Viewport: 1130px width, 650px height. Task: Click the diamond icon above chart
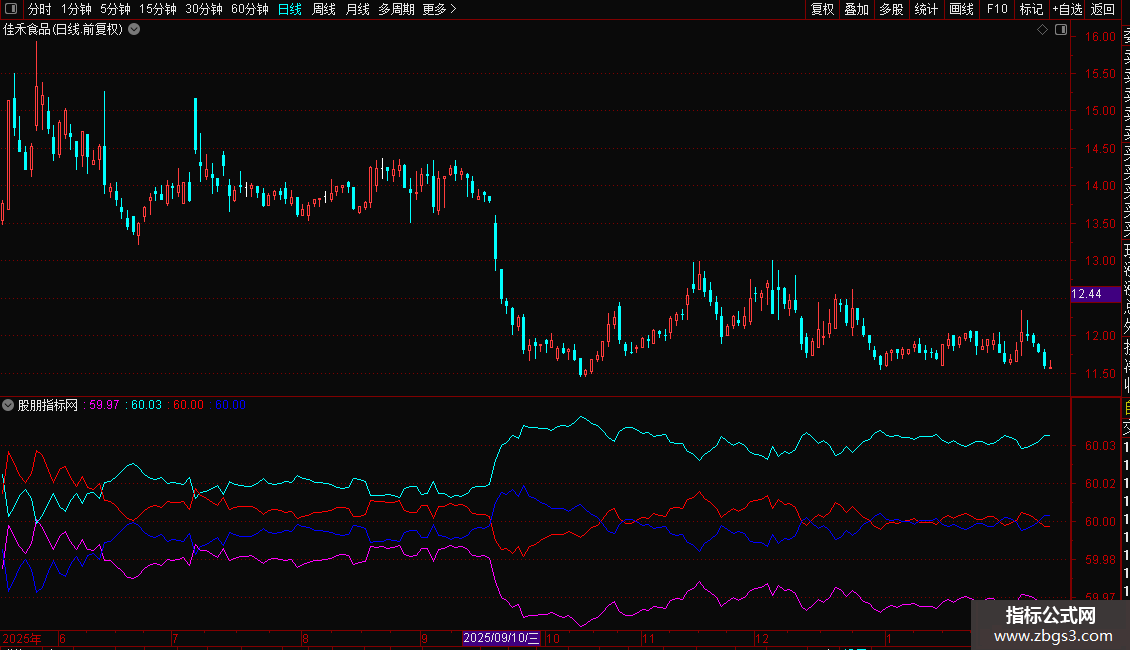pos(1042,30)
